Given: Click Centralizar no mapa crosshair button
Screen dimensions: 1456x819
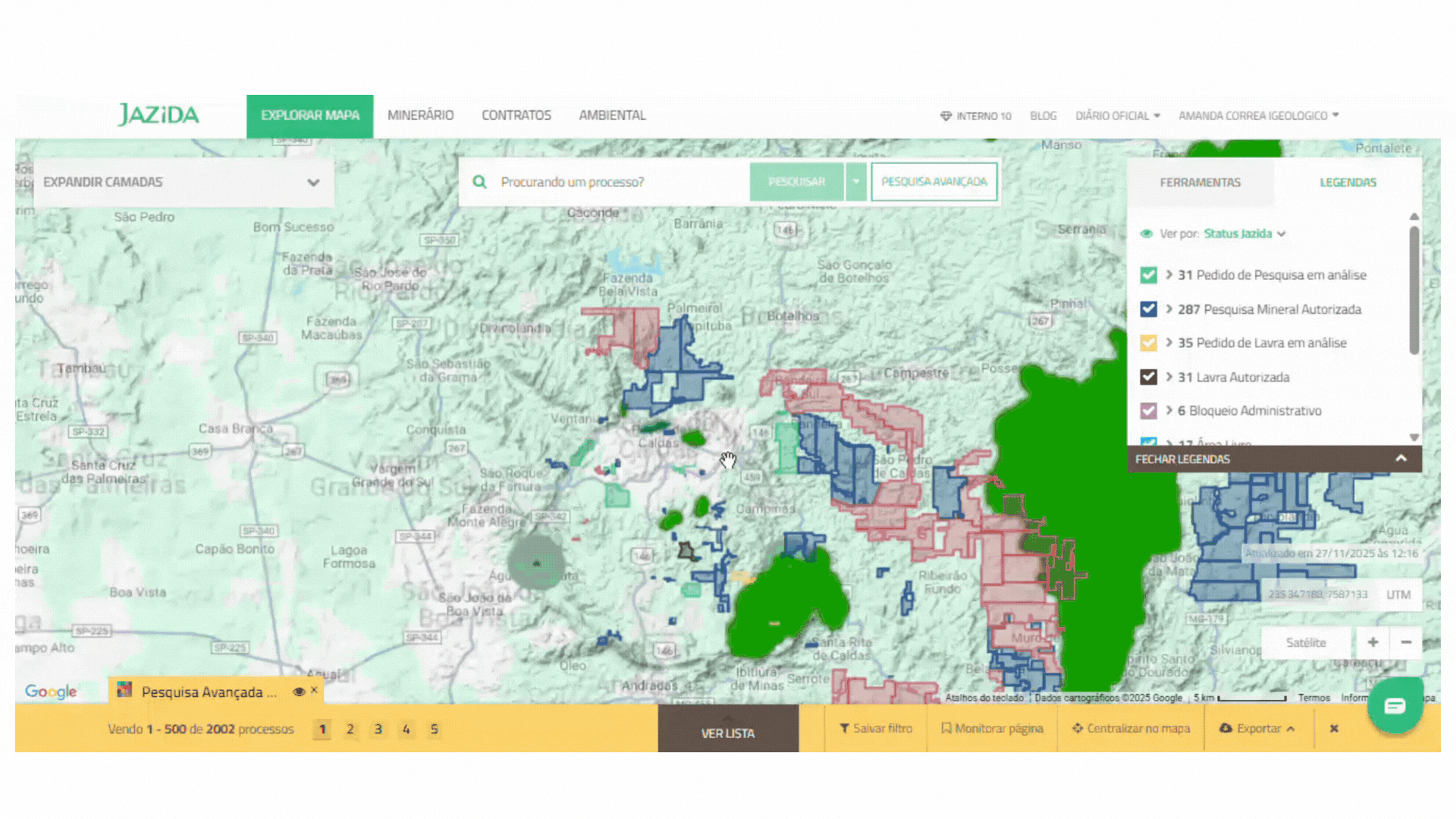Looking at the screenshot, I should (1131, 728).
